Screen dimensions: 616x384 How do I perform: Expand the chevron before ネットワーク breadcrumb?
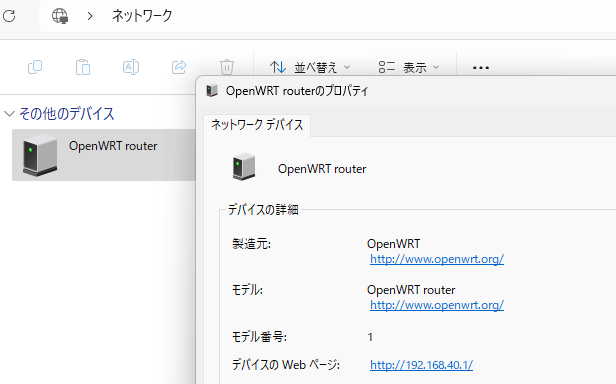coord(90,16)
